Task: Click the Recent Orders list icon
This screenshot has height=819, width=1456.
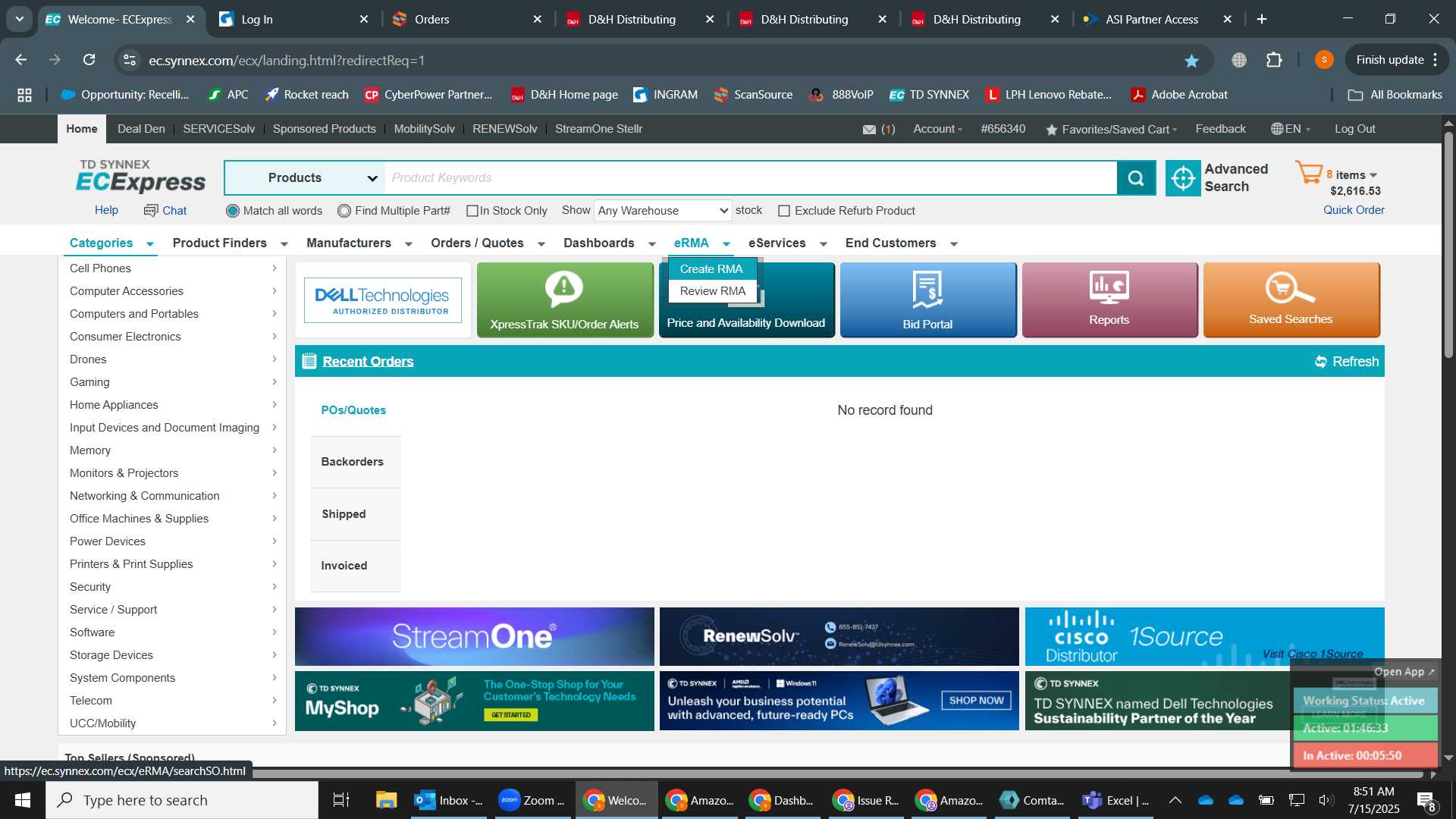Action: pyautogui.click(x=309, y=361)
